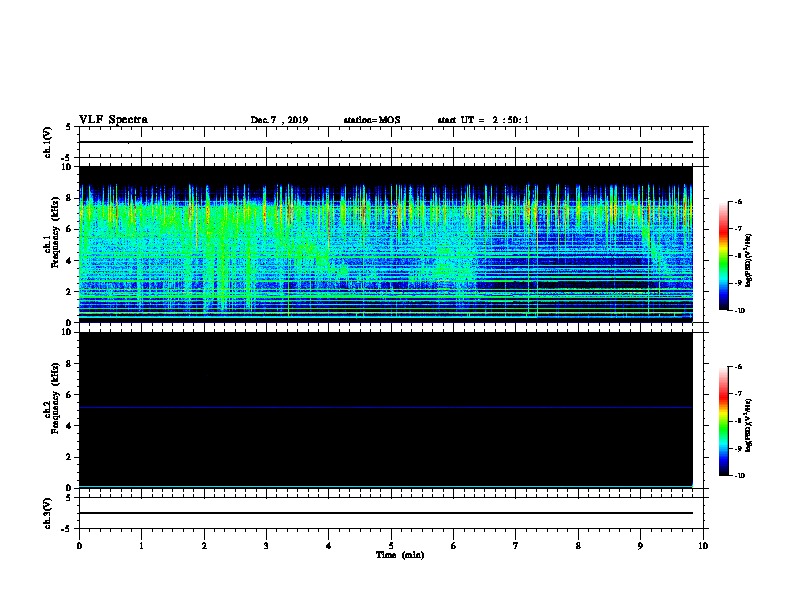
Task: Click the time axis tick label "5"
Action: [x=391, y=546]
